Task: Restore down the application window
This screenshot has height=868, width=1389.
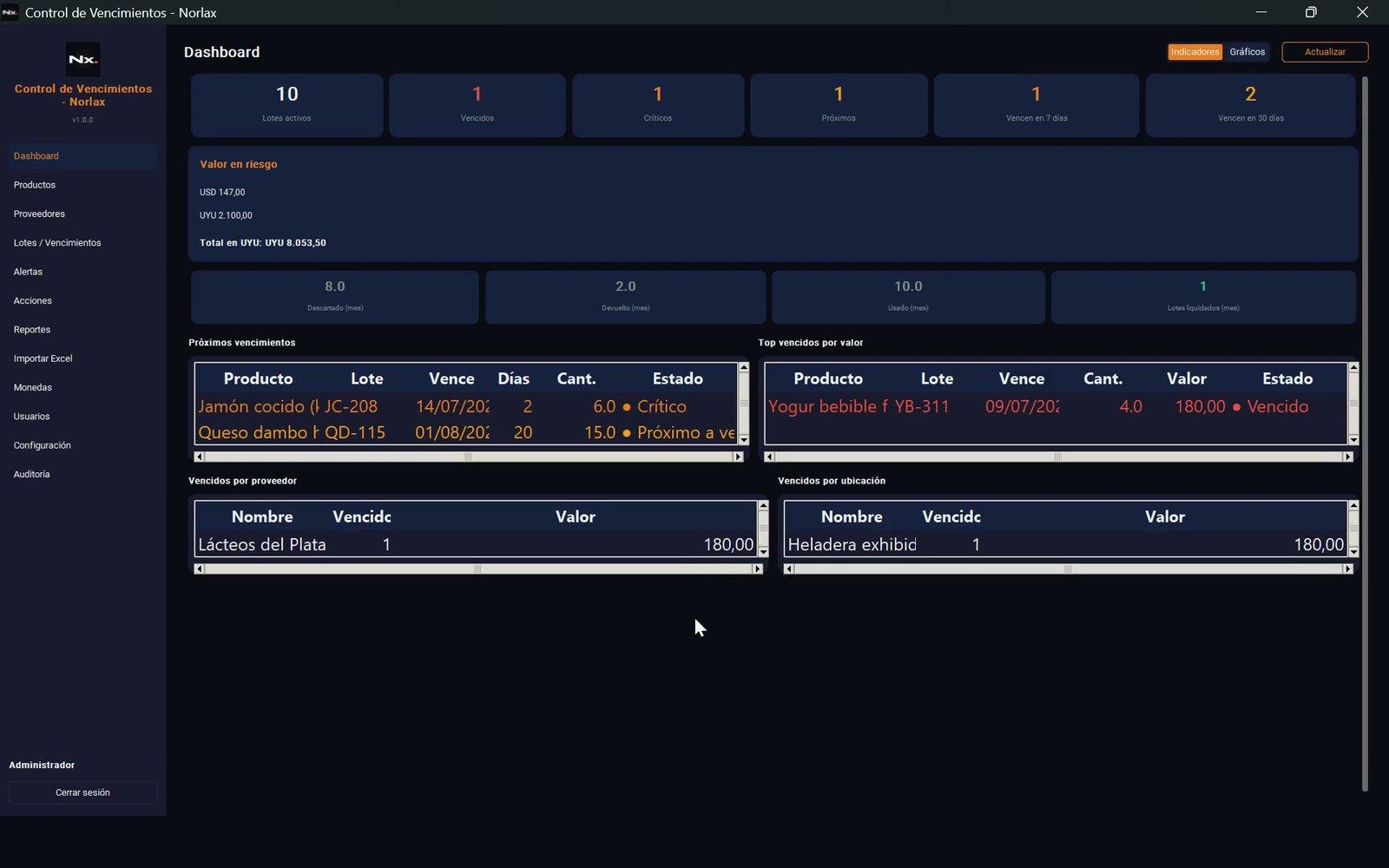Action: click(1311, 12)
